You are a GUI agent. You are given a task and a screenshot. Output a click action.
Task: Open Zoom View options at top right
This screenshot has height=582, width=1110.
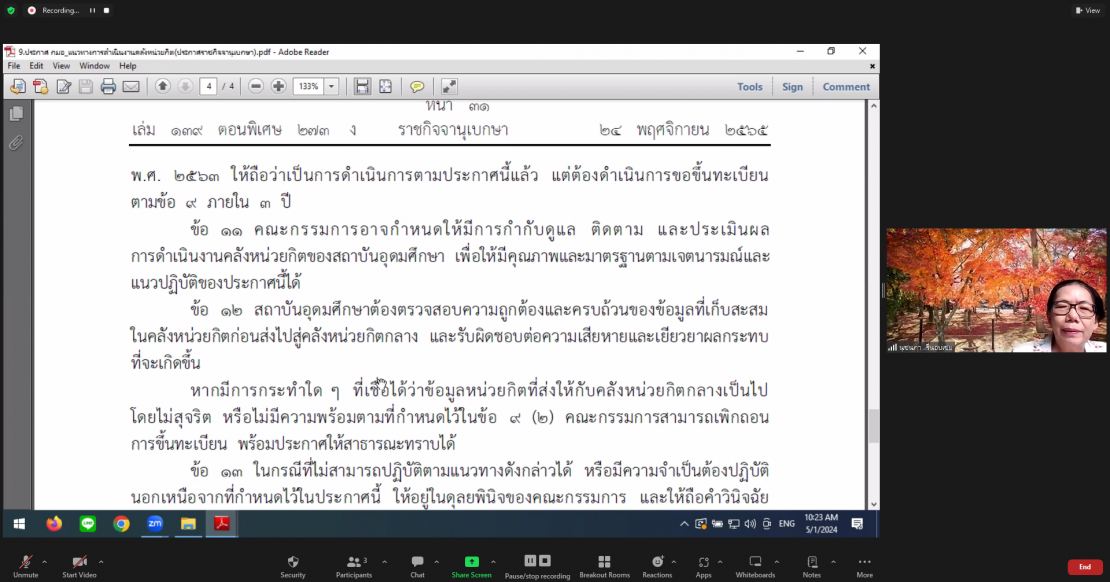pyautogui.click(x=1088, y=11)
